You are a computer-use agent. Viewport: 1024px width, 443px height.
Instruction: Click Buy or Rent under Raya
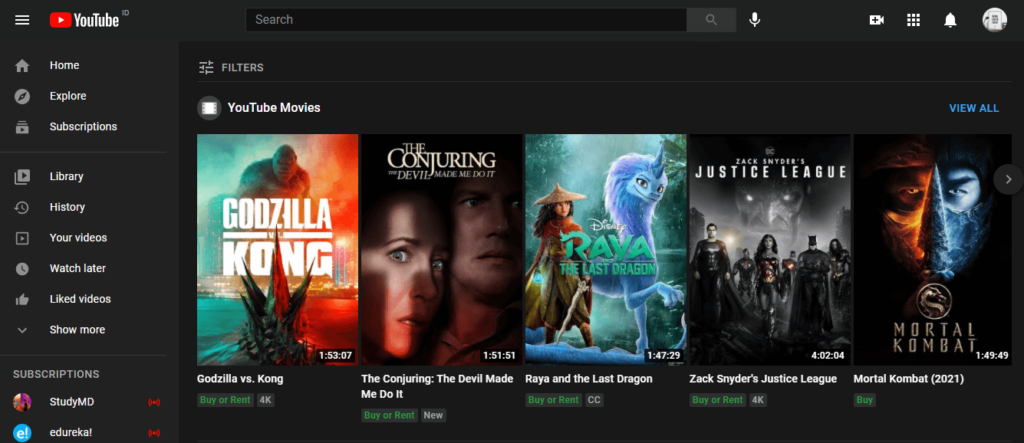coord(553,400)
